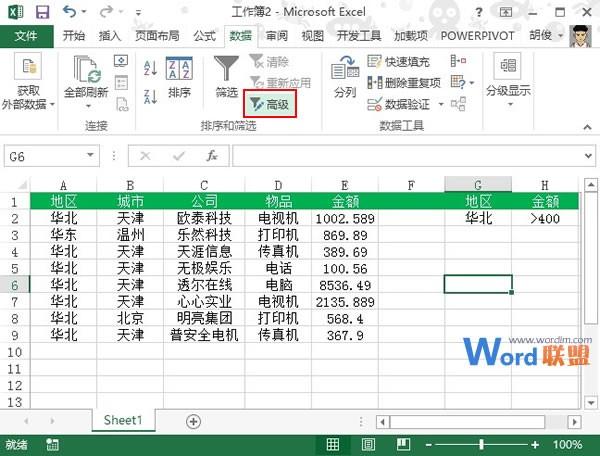600x456 pixels.
Task: Click the Sort Z to A icon
Action: [150, 96]
